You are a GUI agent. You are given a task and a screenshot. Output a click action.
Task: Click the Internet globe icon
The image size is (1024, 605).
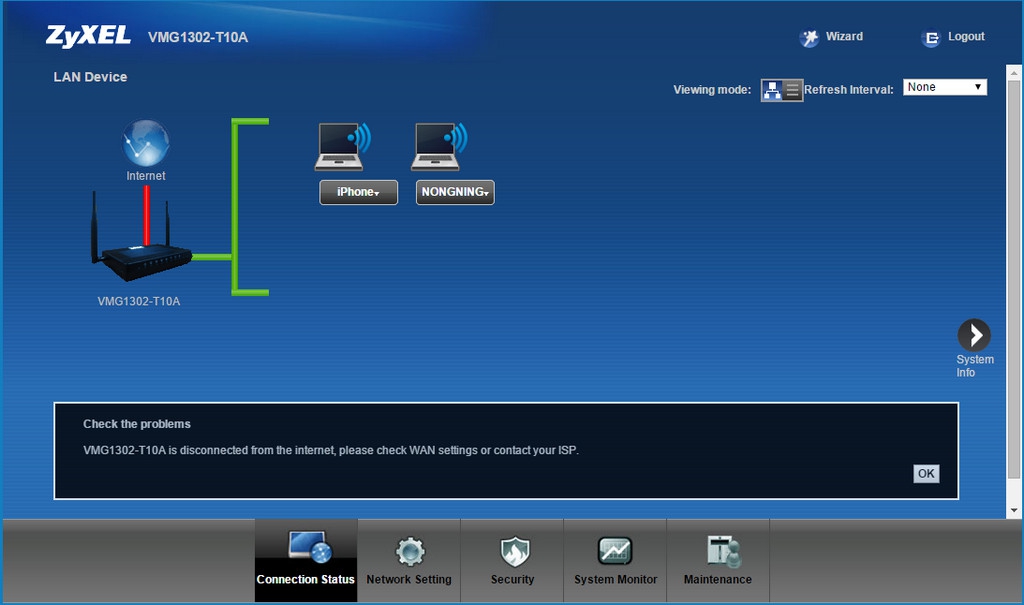tap(146, 143)
